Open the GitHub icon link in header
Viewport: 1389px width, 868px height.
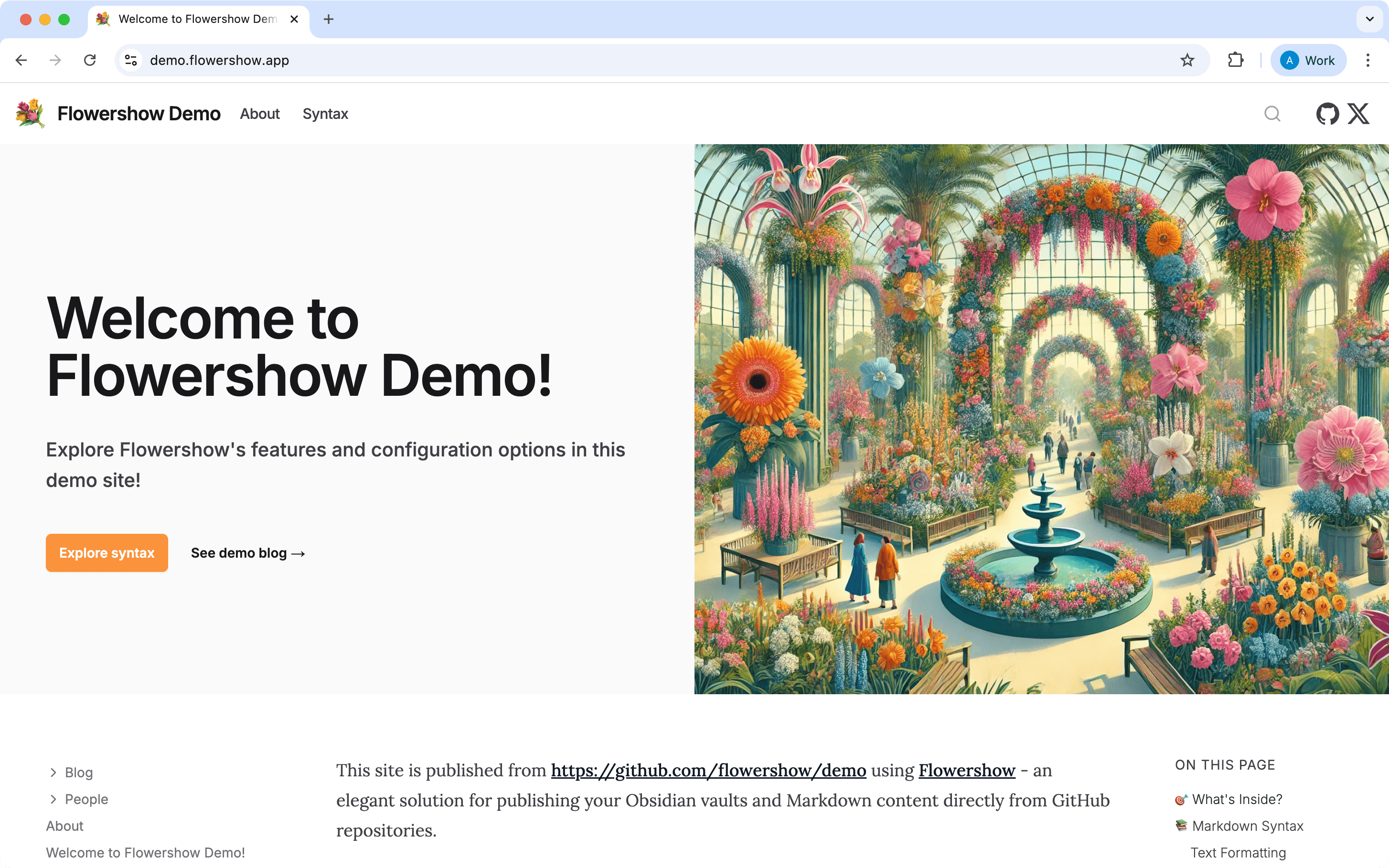[1327, 114]
